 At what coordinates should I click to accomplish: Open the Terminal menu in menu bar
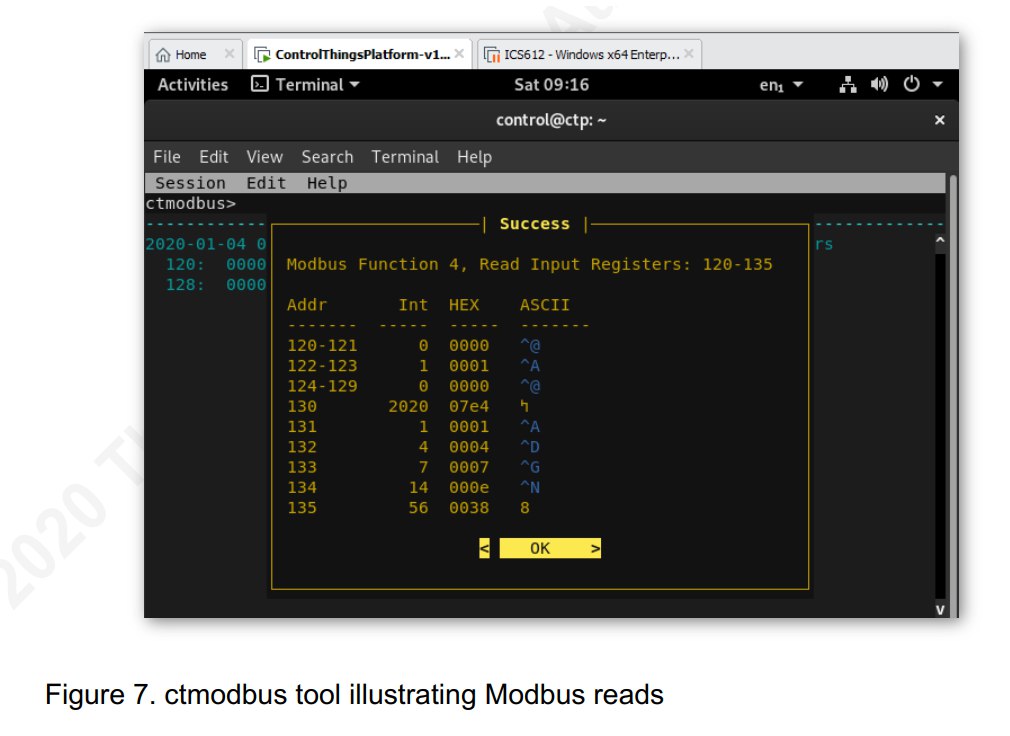coord(405,157)
